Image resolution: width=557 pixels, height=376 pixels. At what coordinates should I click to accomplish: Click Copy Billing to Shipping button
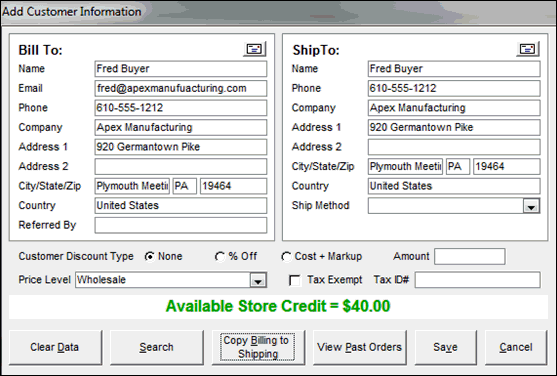258,347
